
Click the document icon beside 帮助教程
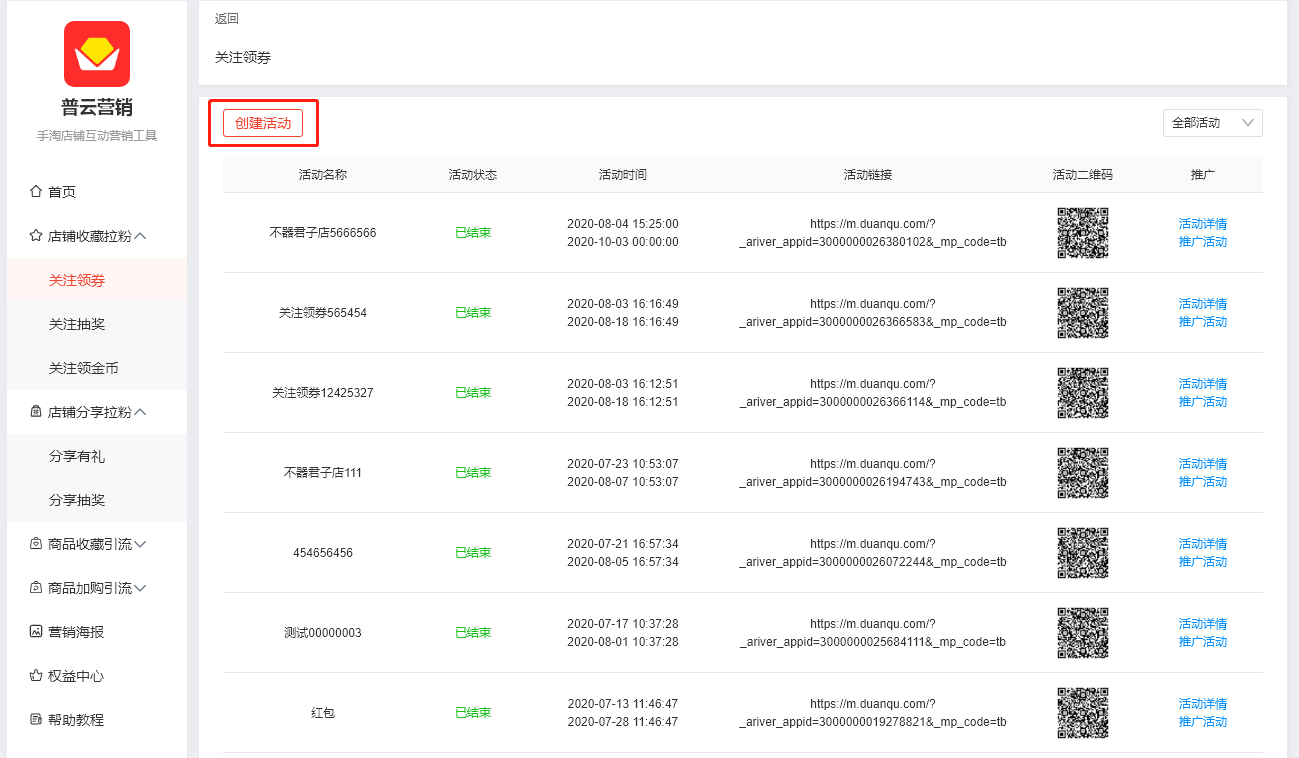pos(36,719)
